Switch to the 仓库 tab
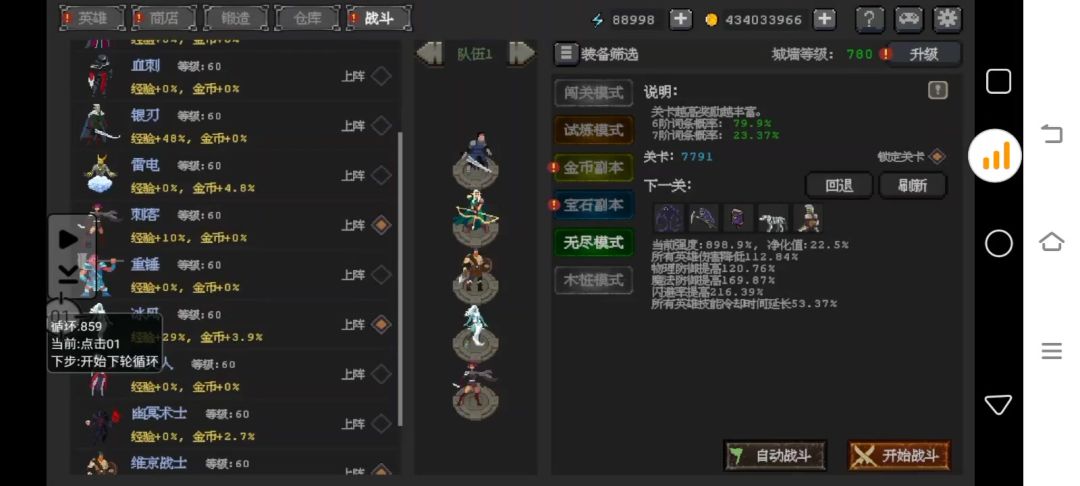 (307, 19)
